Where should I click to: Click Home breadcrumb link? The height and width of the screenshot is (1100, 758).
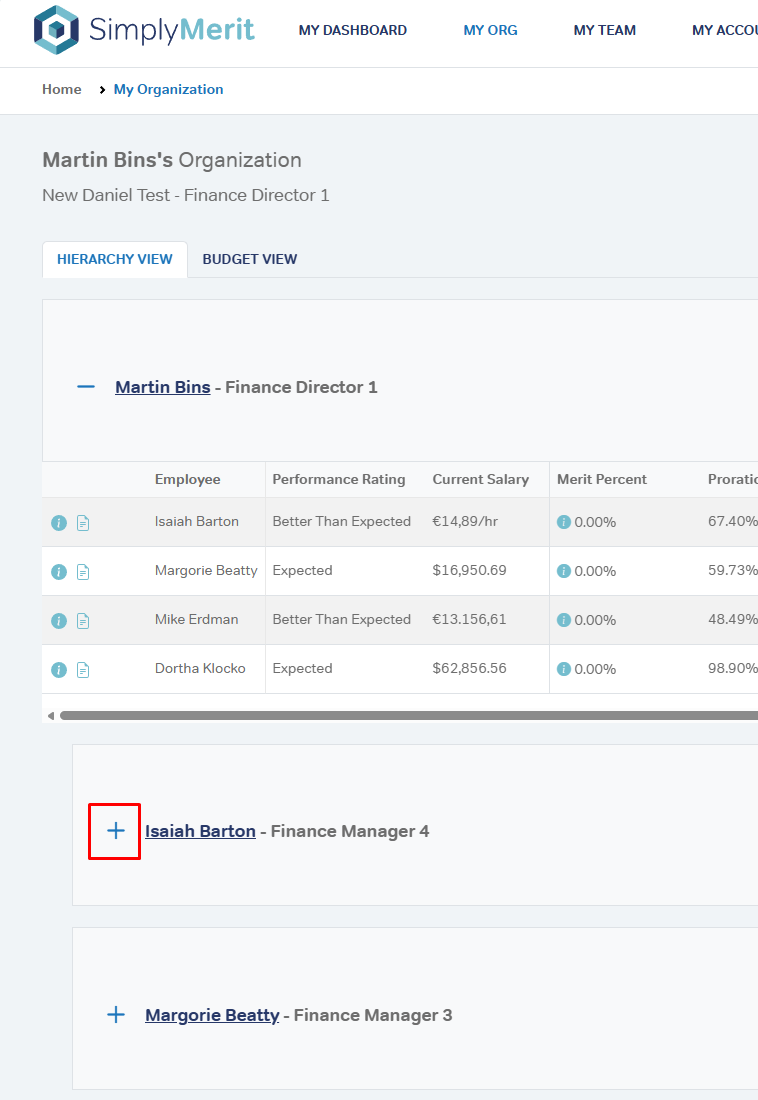pyautogui.click(x=62, y=90)
